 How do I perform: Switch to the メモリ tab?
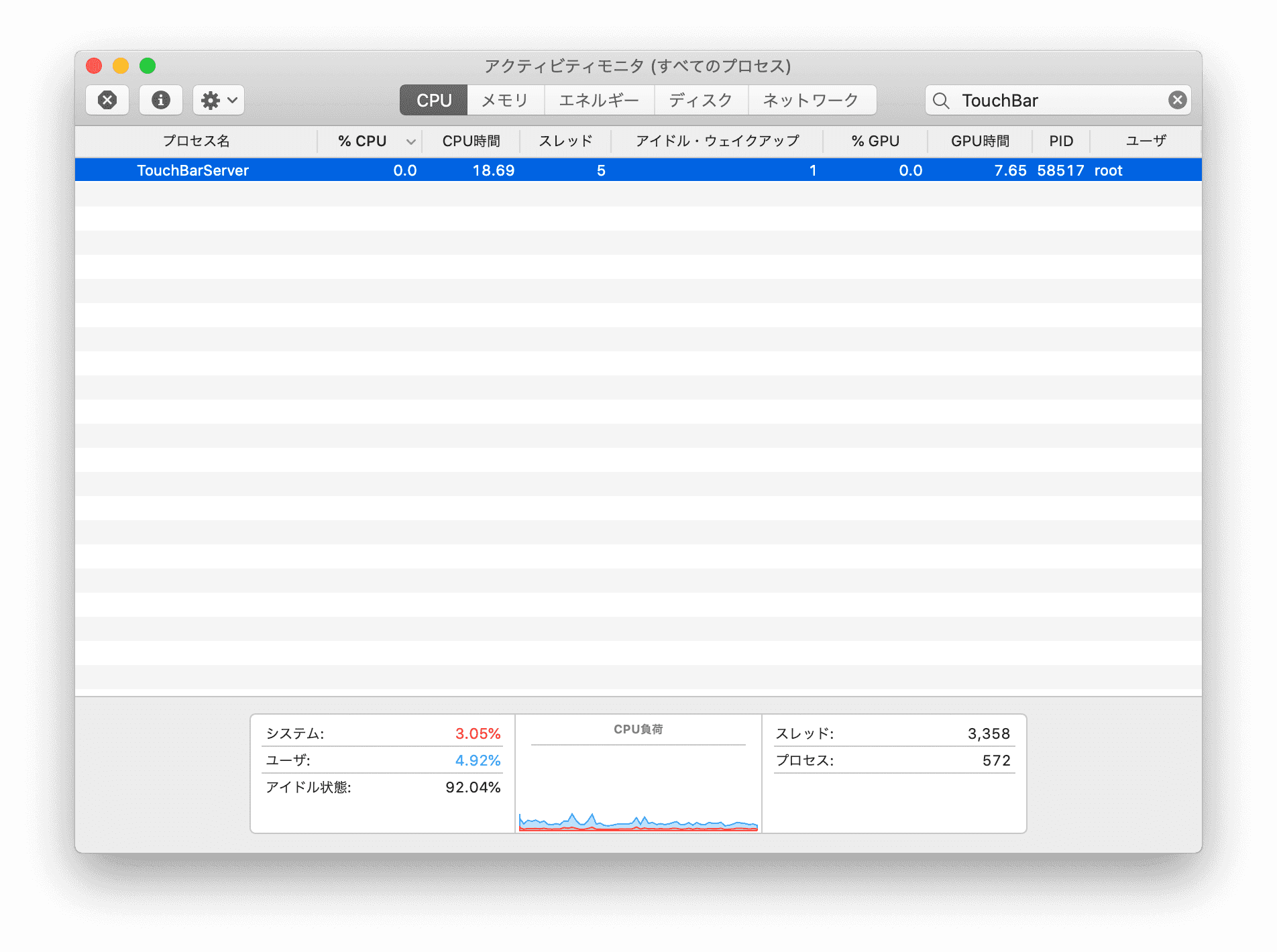505,101
